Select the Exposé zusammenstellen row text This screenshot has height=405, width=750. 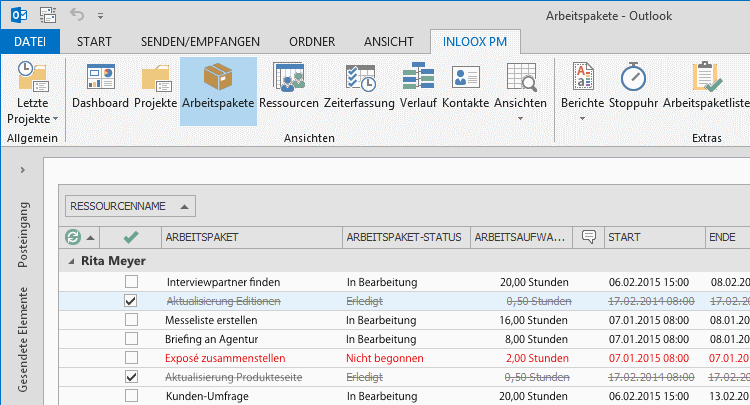click(x=225, y=358)
